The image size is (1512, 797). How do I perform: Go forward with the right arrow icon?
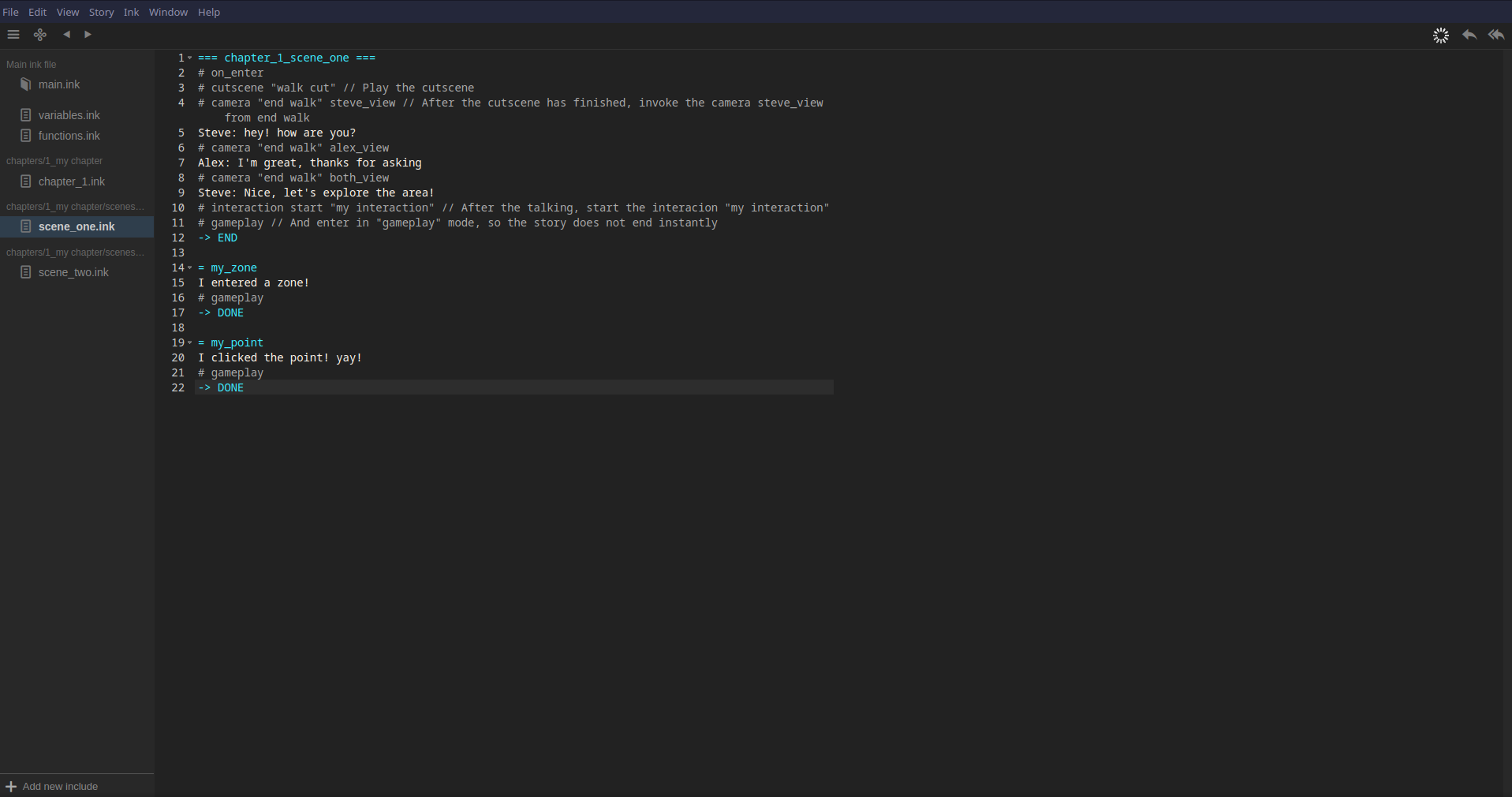click(88, 35)
